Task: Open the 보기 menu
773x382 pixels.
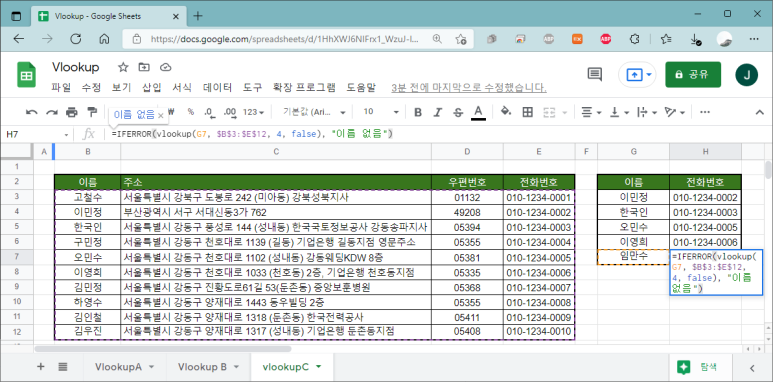Action: (121, 88)
